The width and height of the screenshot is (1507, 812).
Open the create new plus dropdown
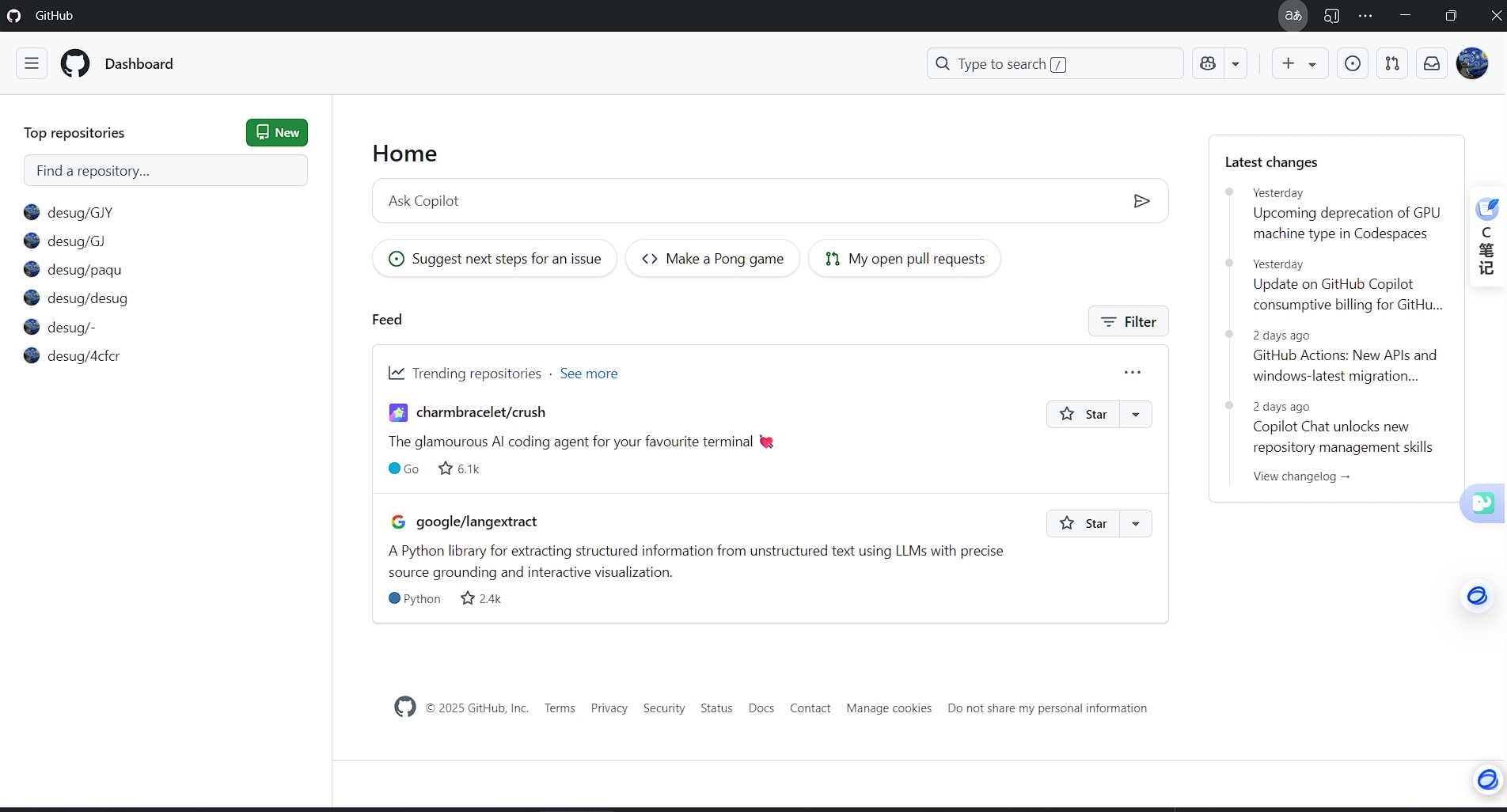(1299, 63)
